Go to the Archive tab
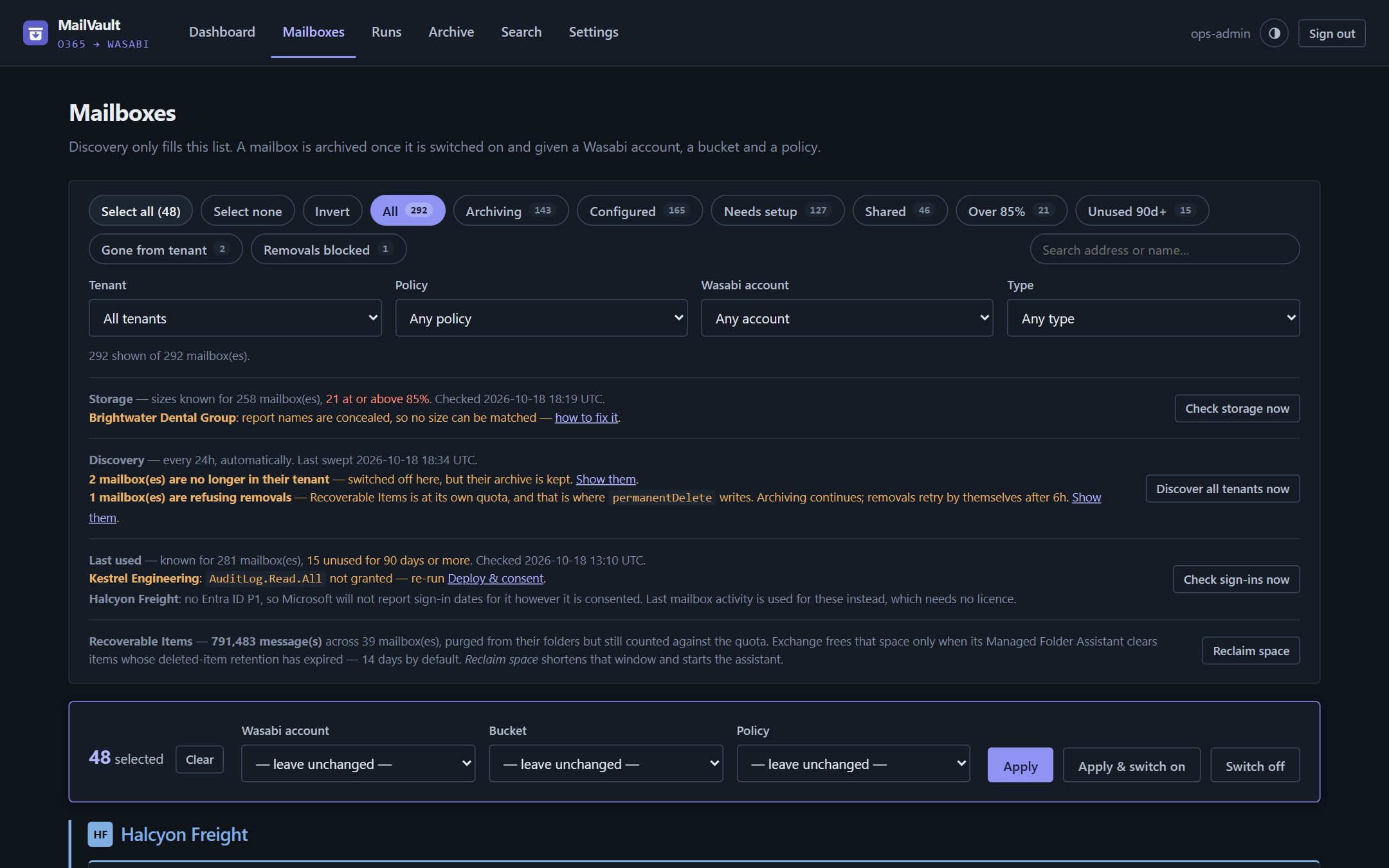The image size is (1389, 868). (451, 32)
